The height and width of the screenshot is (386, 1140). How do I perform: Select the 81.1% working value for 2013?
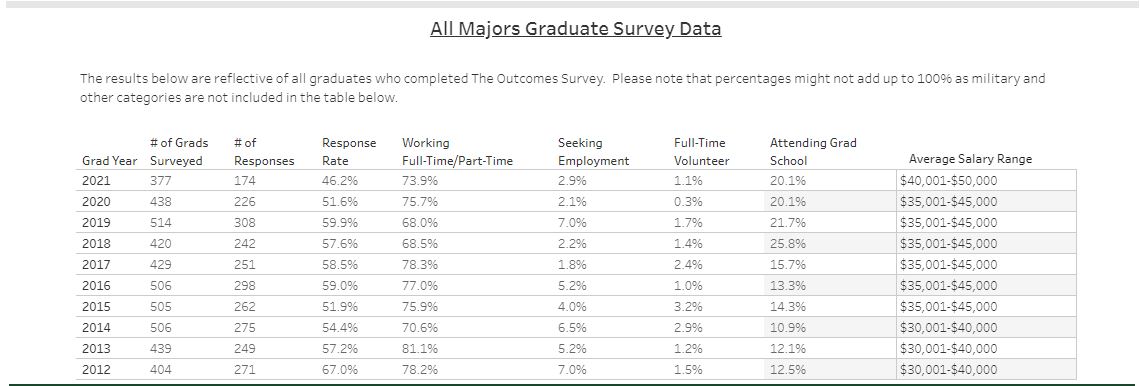(420, 348)
